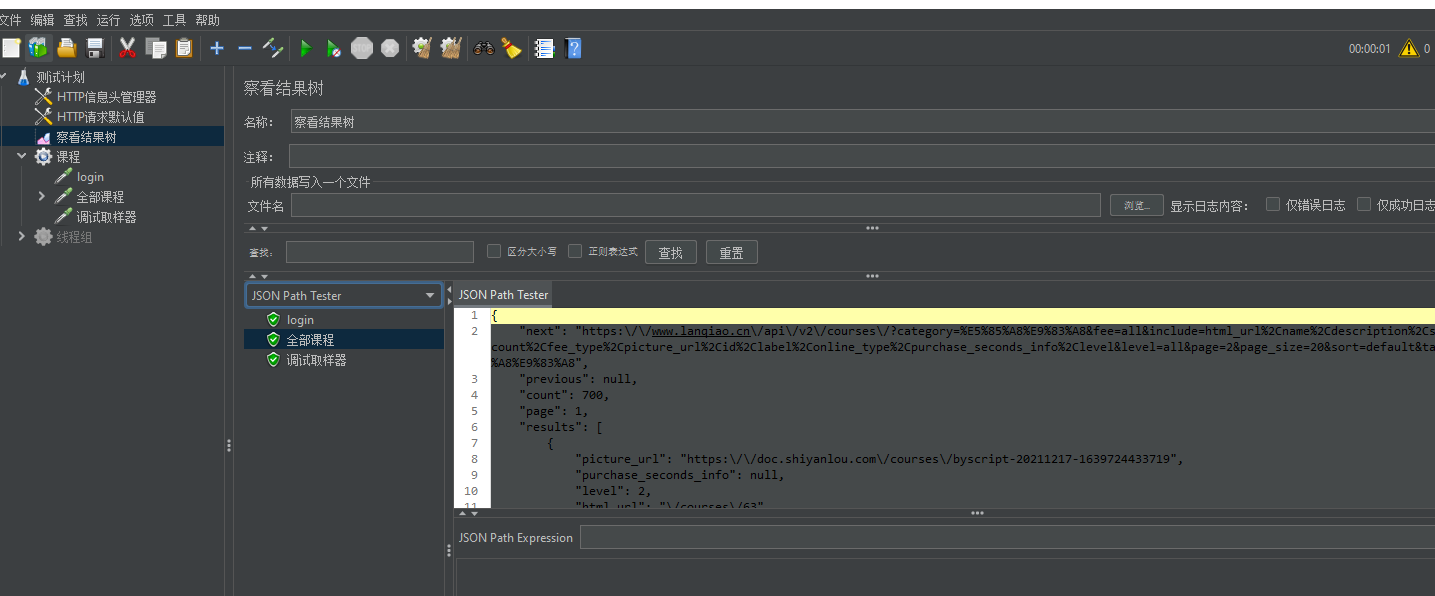Click Start no pauses icon
Screen dimensions: 1435x596
(x=334, y=48)
